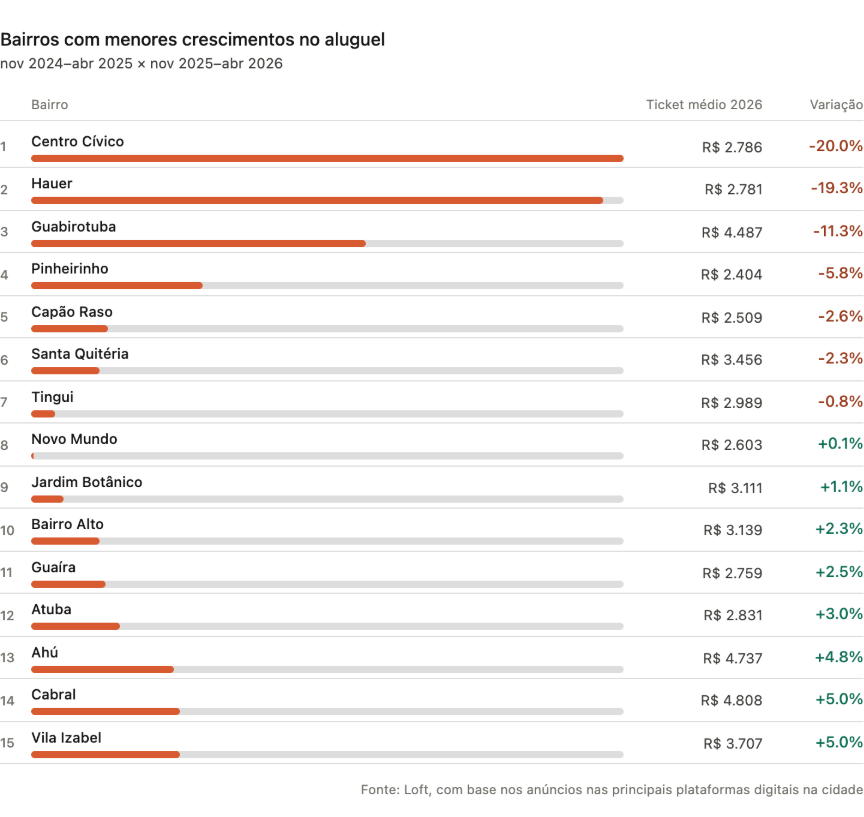The width and height of the screenshot is (864, 817).
Task: Click Pinheirinho's -5.8% variation value
Action: pos(840,274)
